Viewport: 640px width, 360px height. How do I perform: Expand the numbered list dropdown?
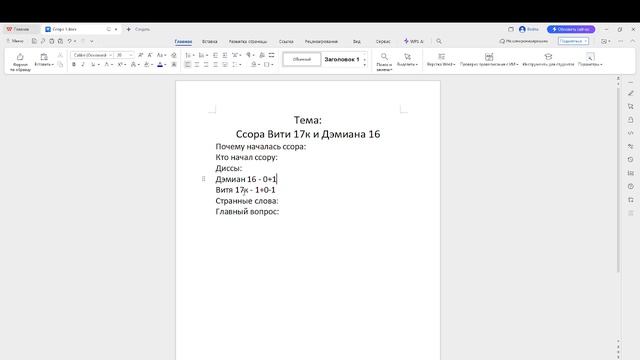(207, 55)
